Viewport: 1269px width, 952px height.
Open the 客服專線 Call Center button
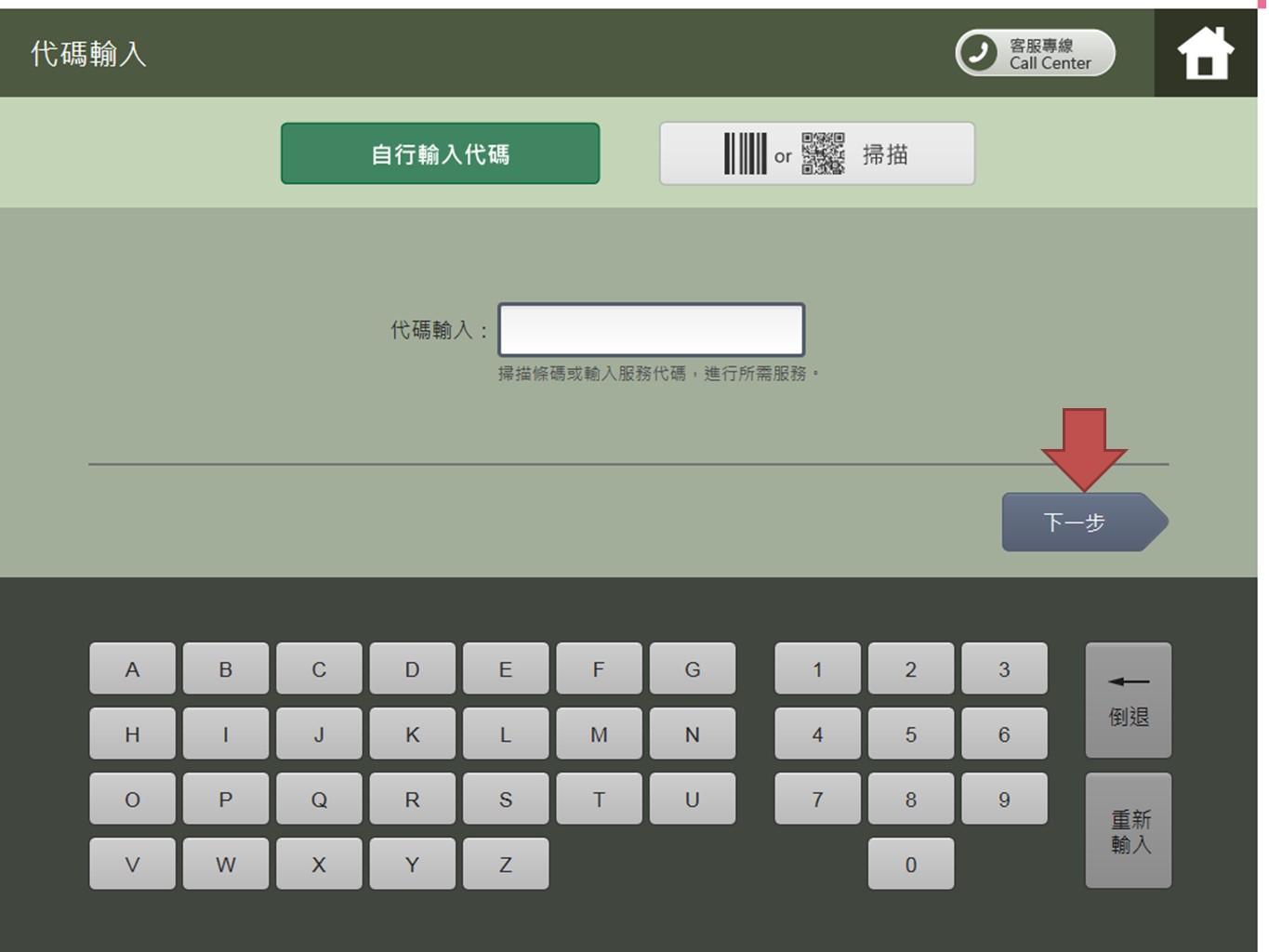coord(1035,53)
